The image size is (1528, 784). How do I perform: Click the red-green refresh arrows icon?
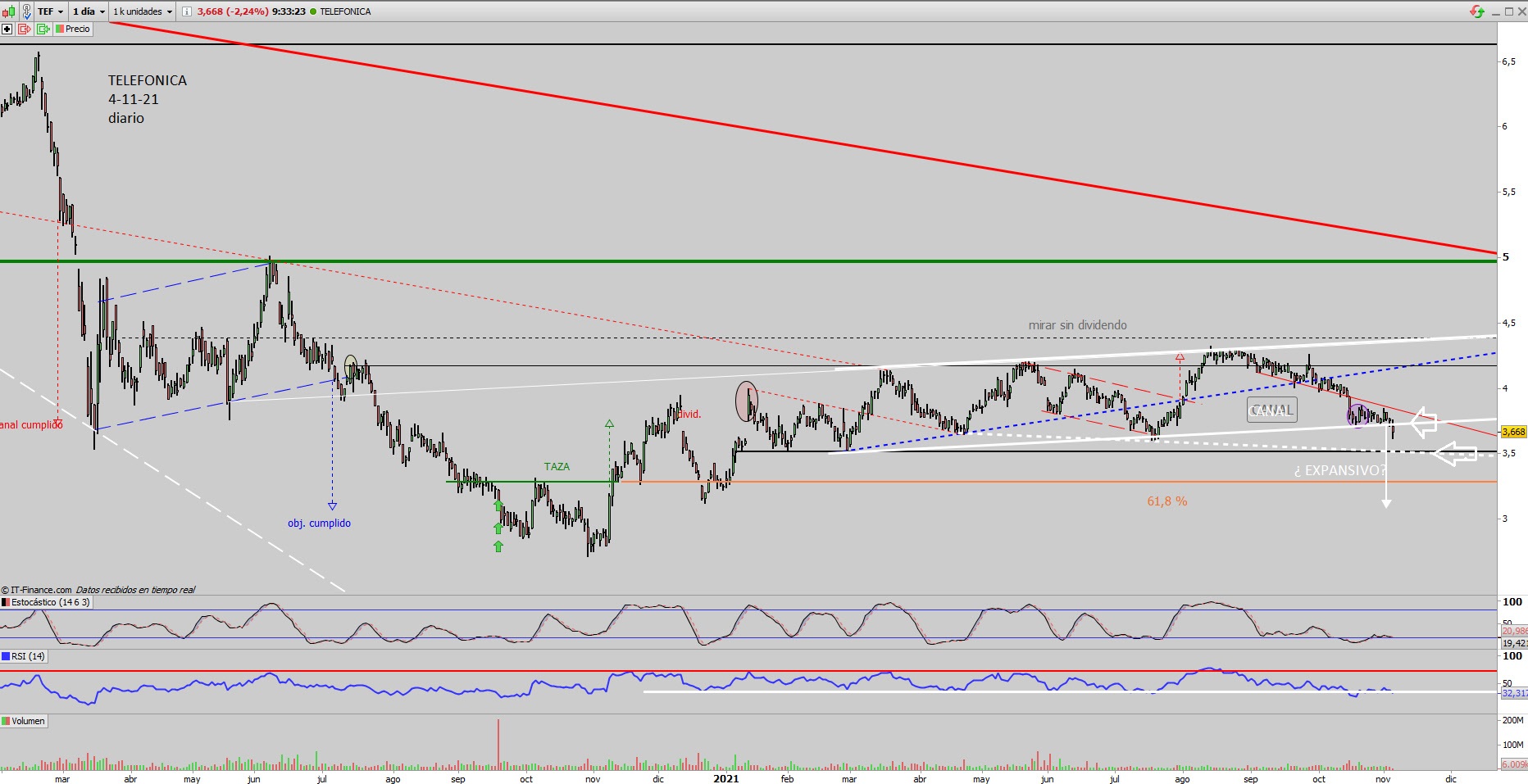(x=1477, y=11)
